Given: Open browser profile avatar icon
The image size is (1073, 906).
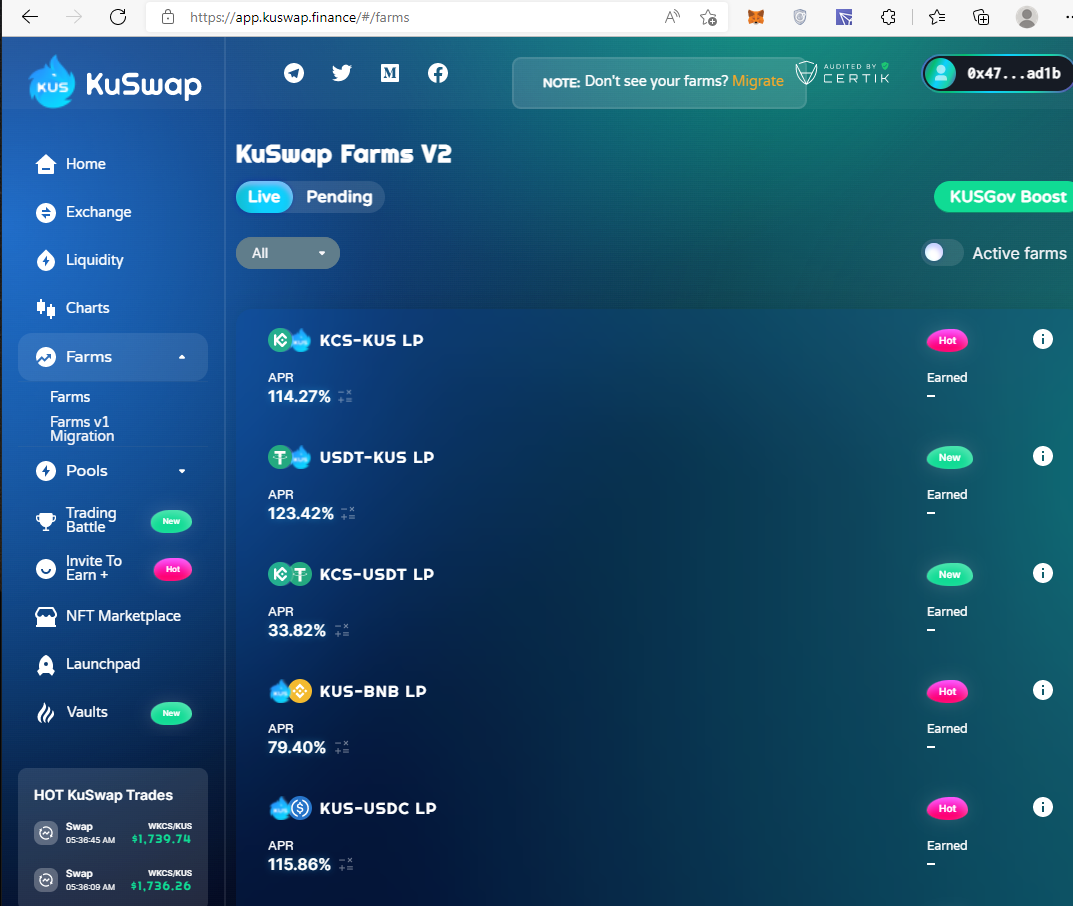Looking at the screenshot, I should 1026,17.
